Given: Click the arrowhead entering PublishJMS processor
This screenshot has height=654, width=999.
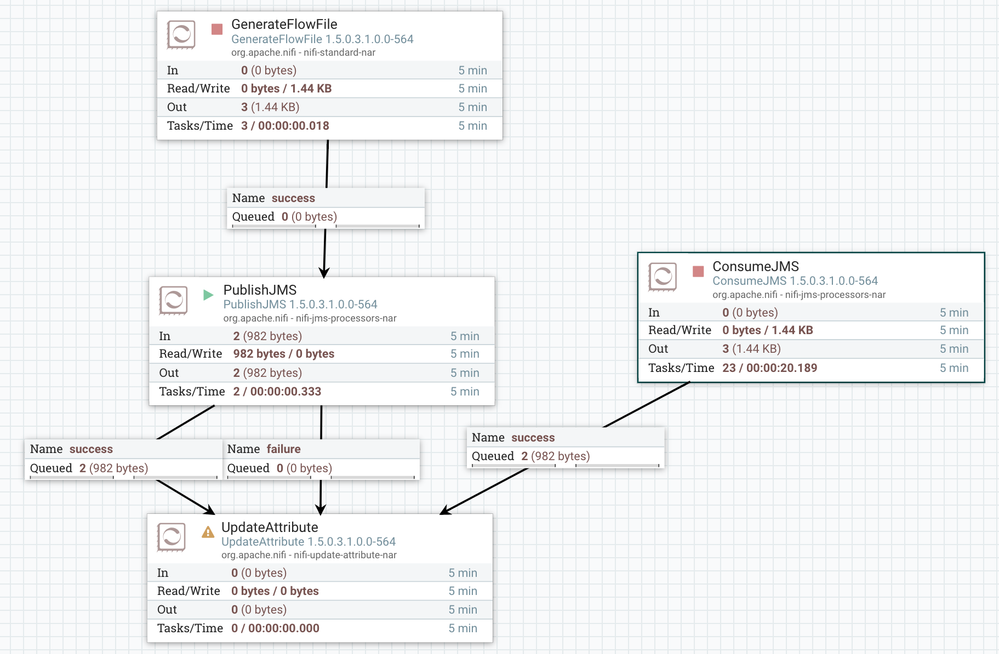Looking at the screenshot, I should [x=323, y=272].
